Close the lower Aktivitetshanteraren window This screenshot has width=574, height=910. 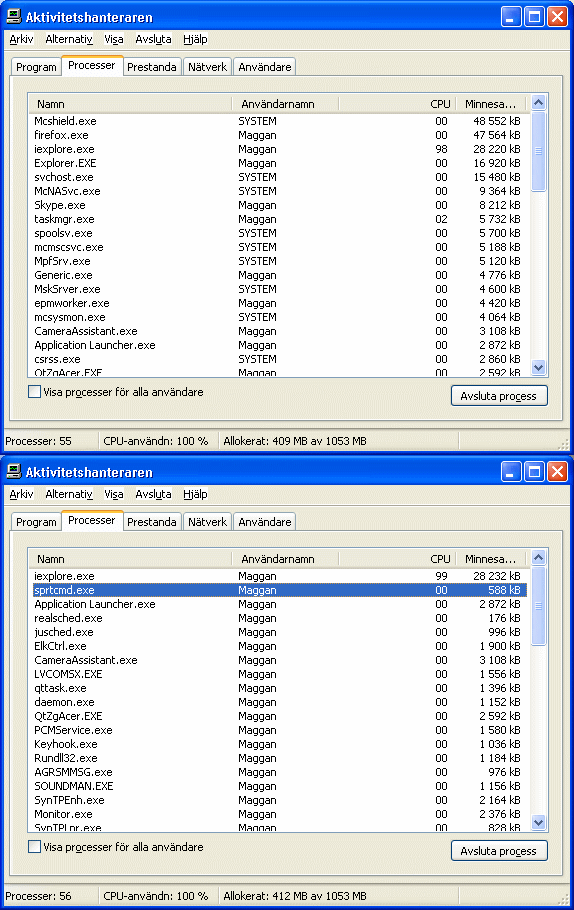557,472
